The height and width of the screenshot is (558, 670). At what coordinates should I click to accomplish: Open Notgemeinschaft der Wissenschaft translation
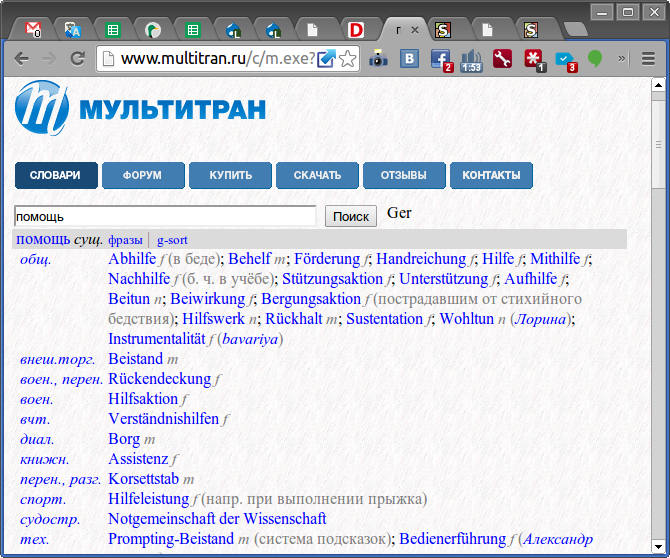coord(217,519)
